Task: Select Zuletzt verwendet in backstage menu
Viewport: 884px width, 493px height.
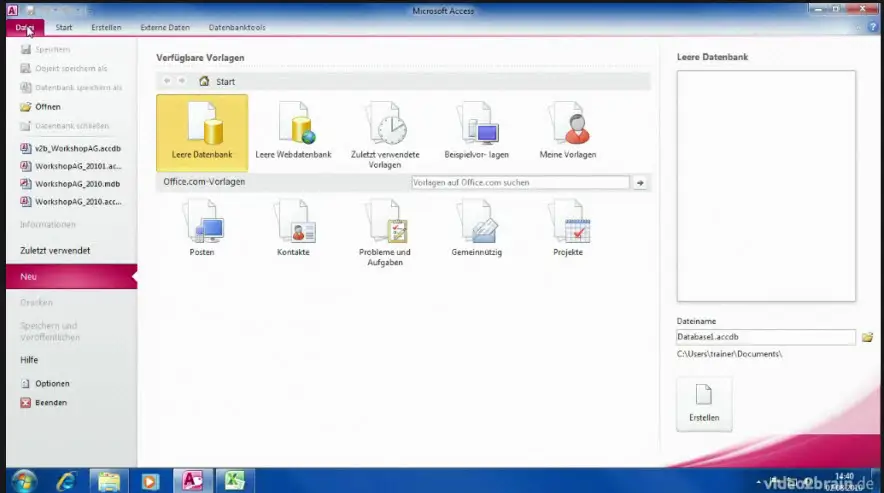Action: click(55, 250)
